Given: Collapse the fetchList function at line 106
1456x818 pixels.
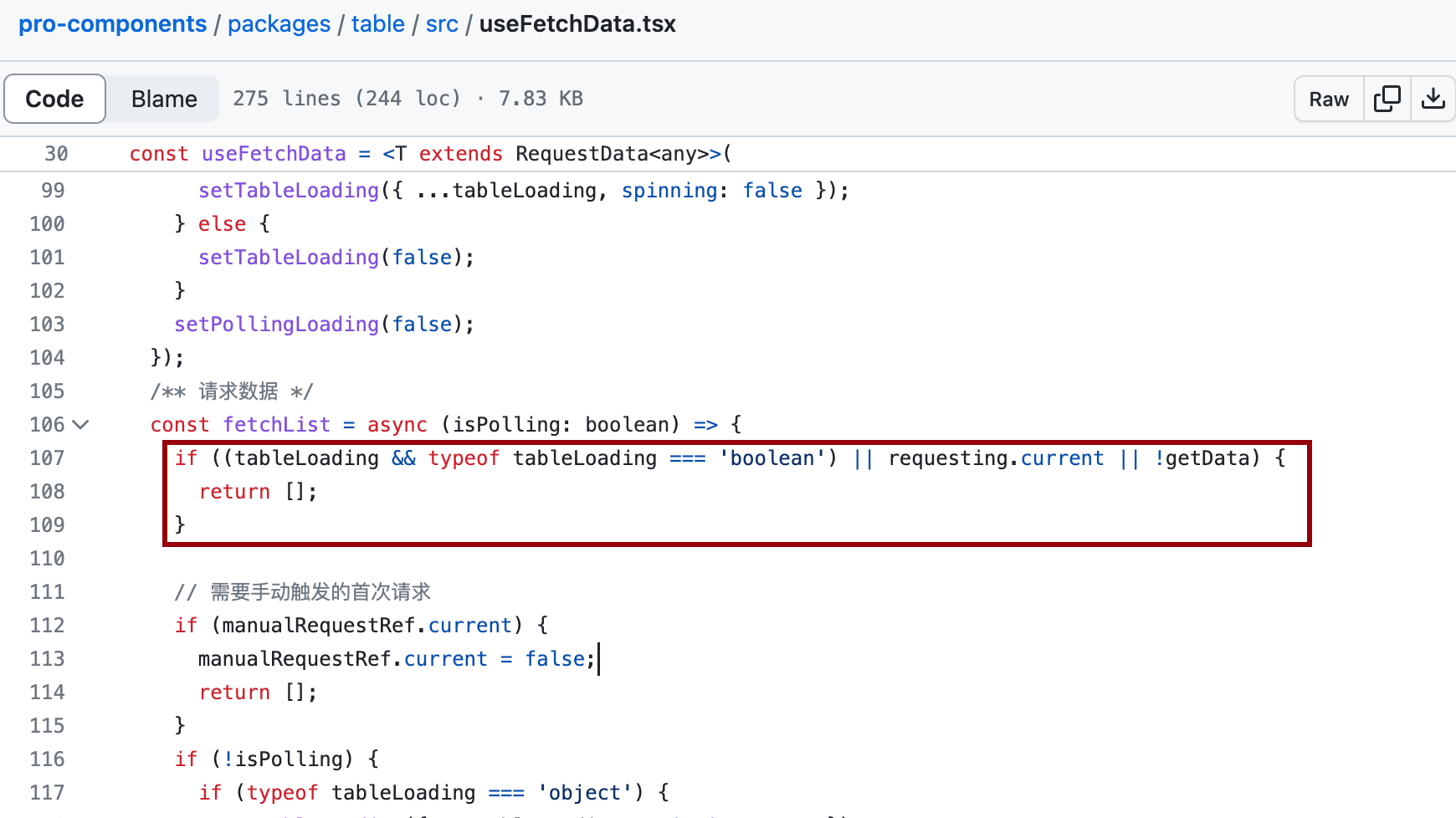Looking at the screenshot, I should click(x=80, y=424).
